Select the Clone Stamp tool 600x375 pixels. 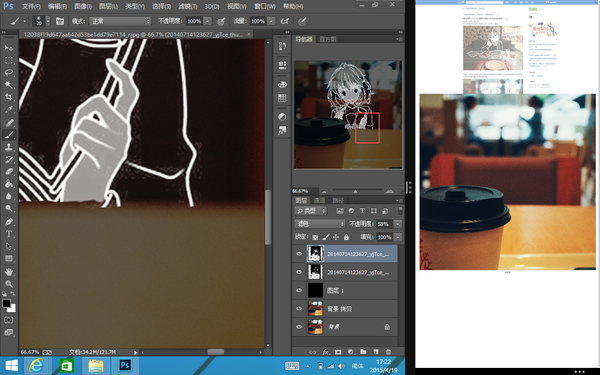pyautogui.click(x=9, y=147)
